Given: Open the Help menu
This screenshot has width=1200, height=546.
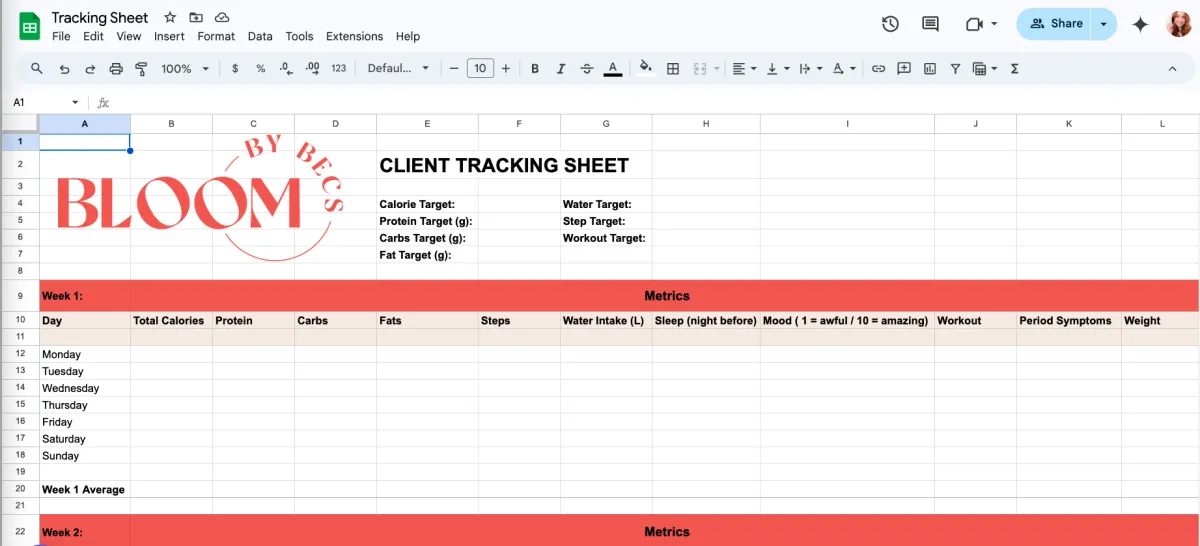Looking at the screenshot, I should (408, 36).
